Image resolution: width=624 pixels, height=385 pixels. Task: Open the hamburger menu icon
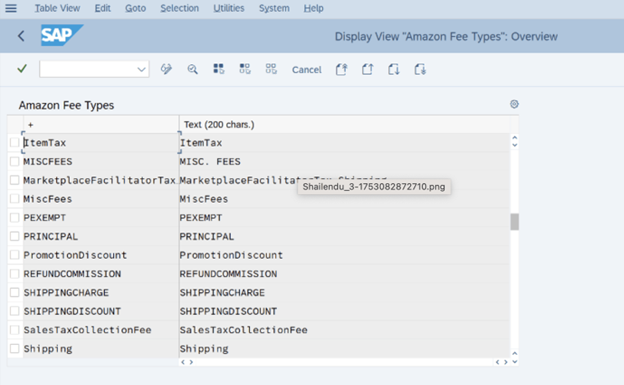point(11,8)
